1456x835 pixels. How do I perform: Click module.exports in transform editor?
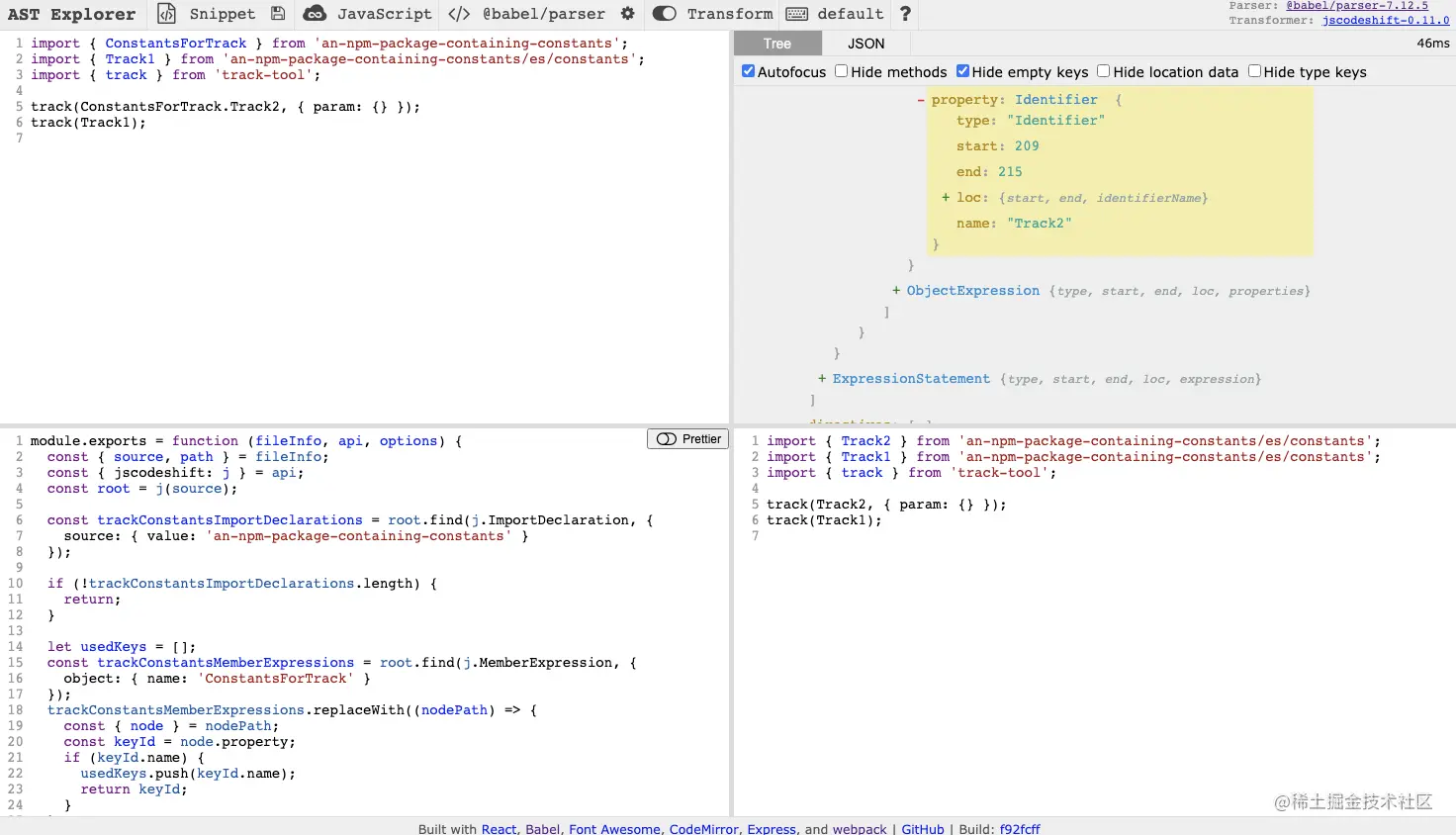88,441
